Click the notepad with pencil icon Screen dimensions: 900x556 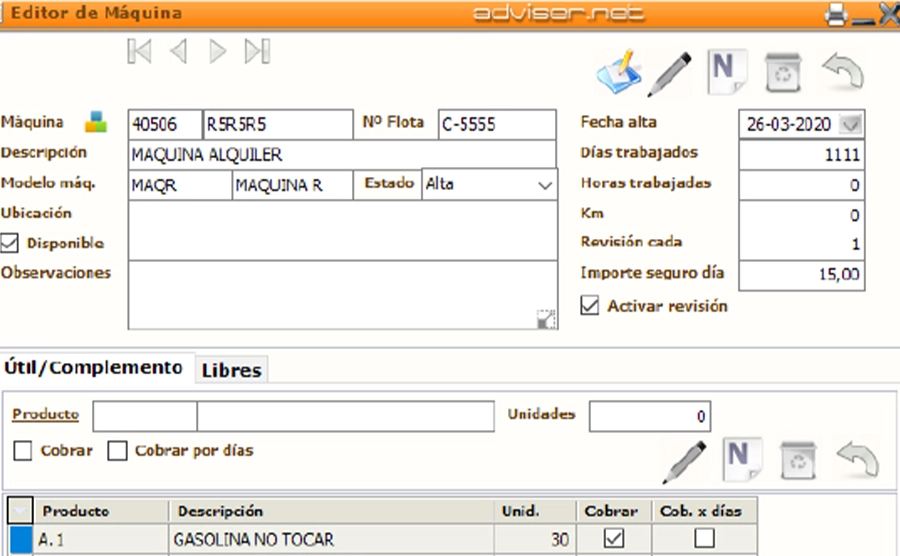tap(618, 72)
